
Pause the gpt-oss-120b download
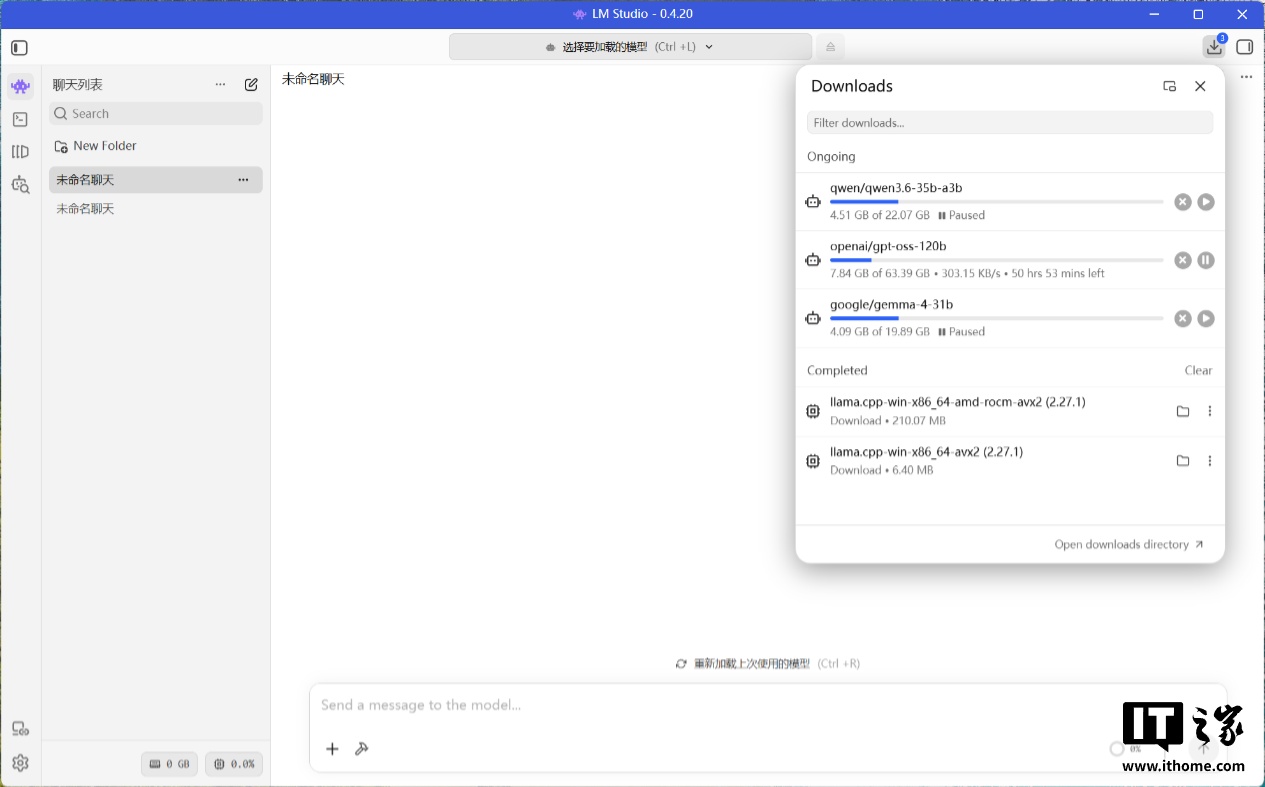1206,260
